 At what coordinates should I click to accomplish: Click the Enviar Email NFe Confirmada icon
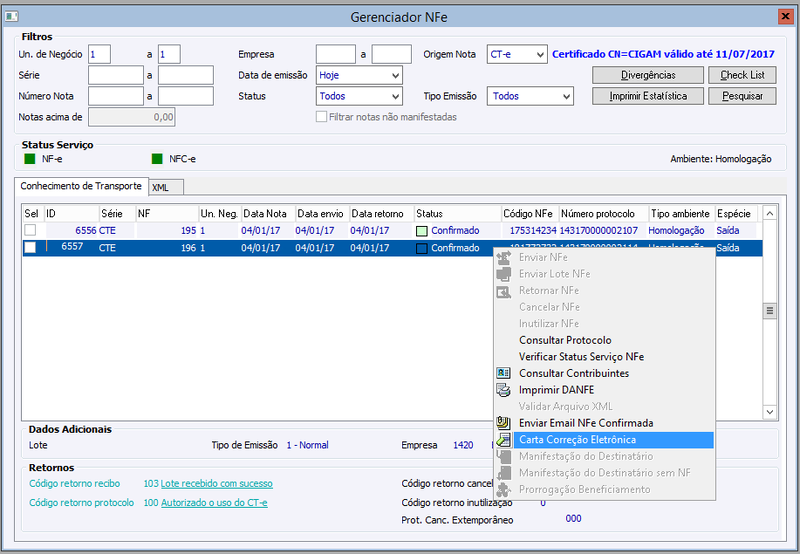point(504,423)
